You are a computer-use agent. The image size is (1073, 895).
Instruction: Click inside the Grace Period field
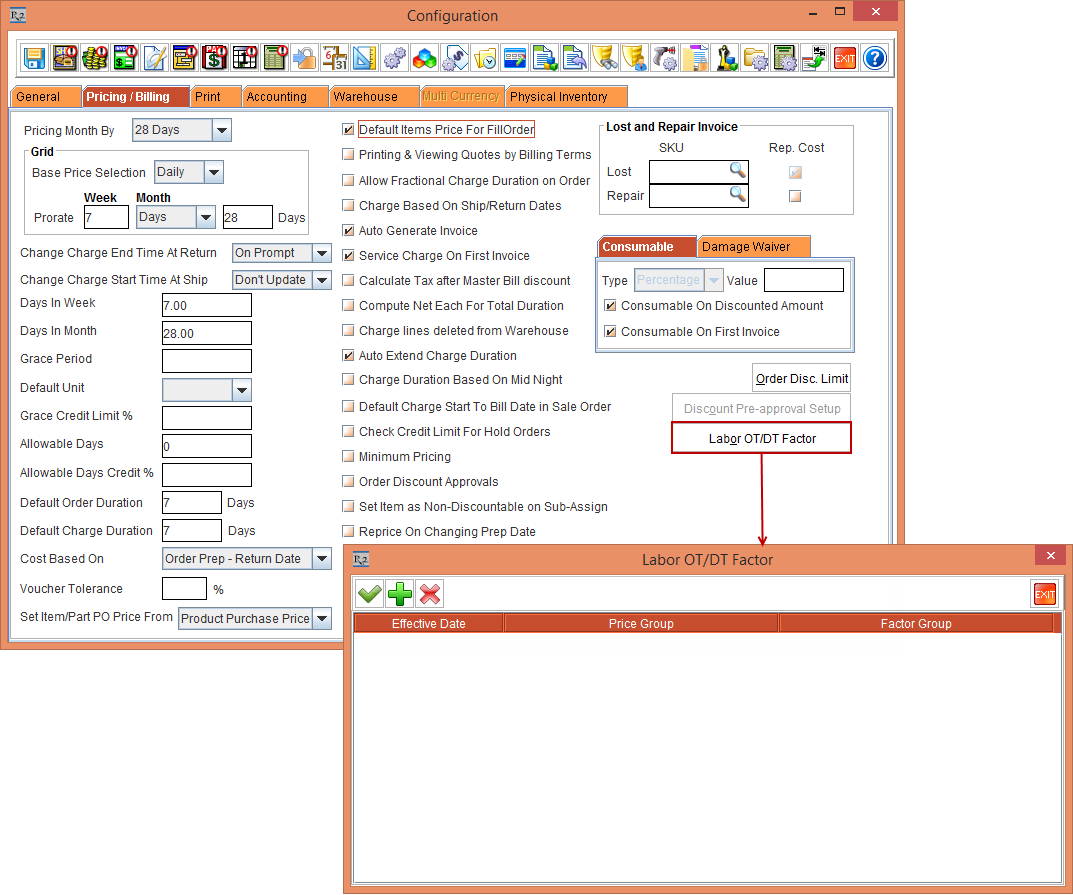click(x=206, y=360)
